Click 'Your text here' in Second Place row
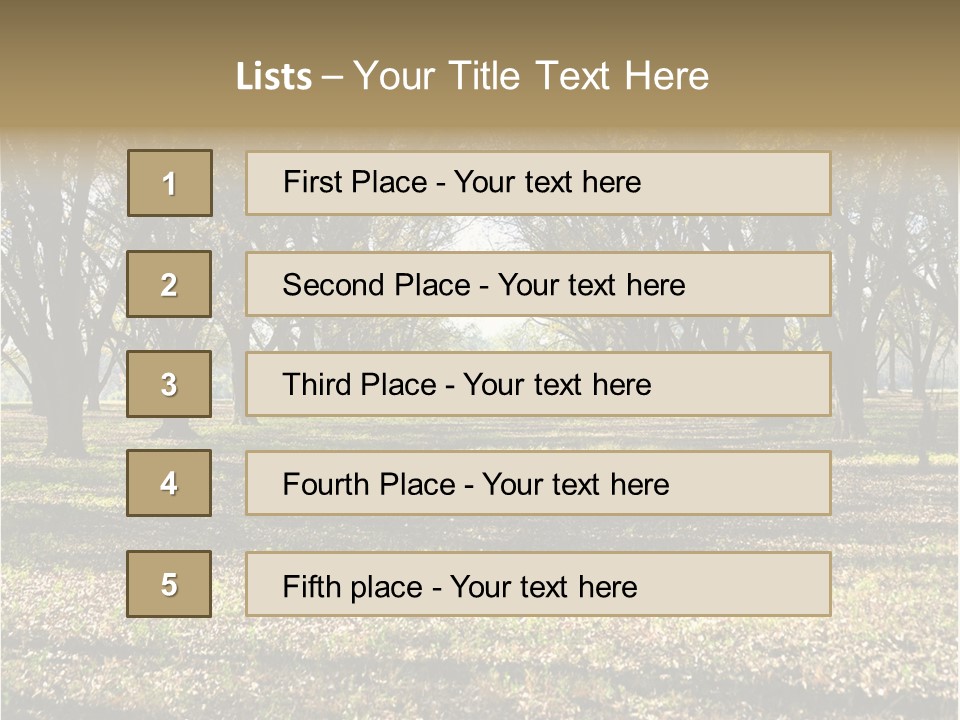This screenshot has width=960, height=720. [592, 285]
